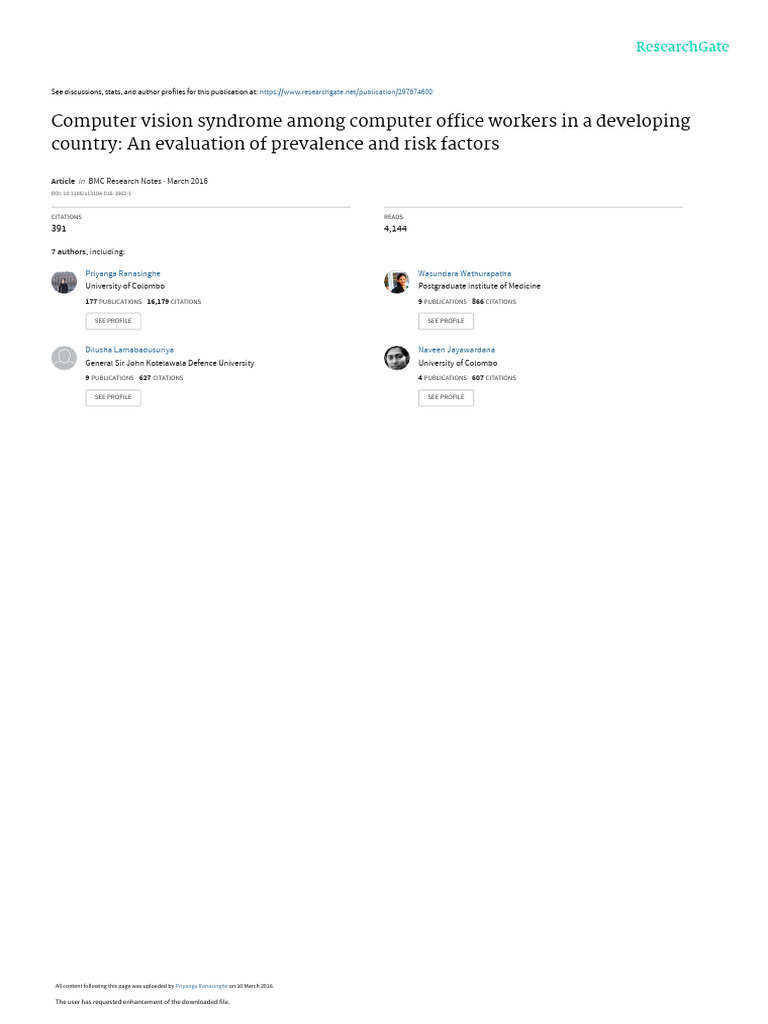Click the Computer vision syndrome article title
This screenshot has width=768, height=1024.
tap(370, 132)
